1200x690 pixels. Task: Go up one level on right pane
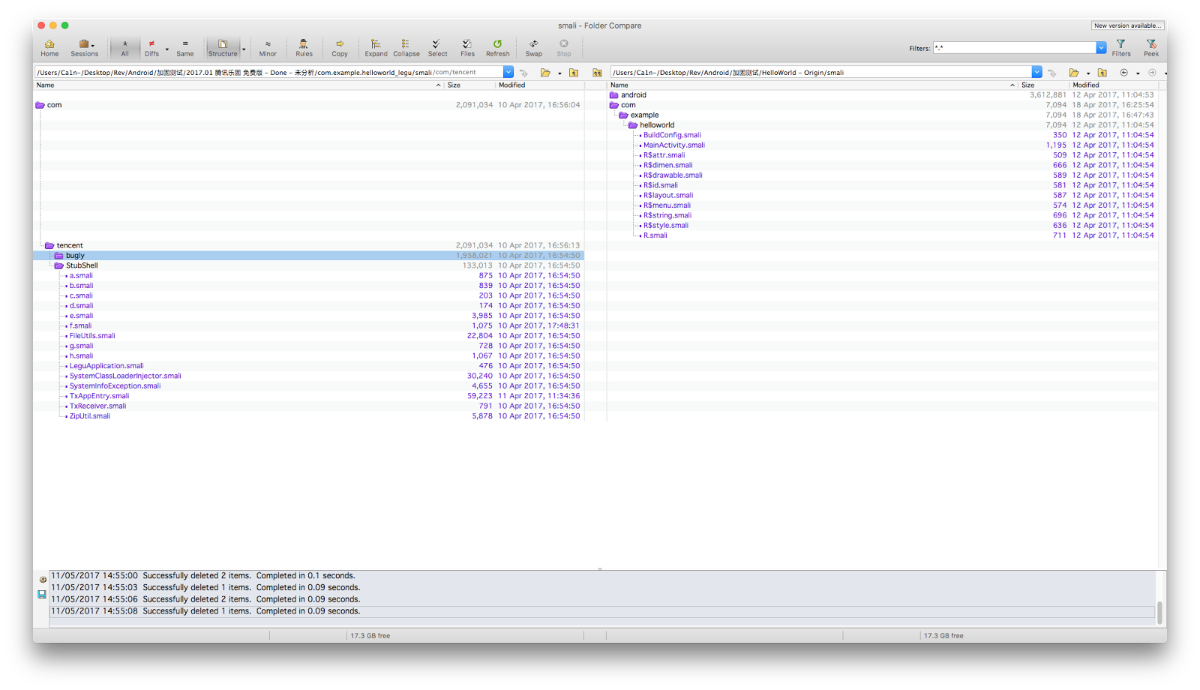click(x=1101, y=72)
